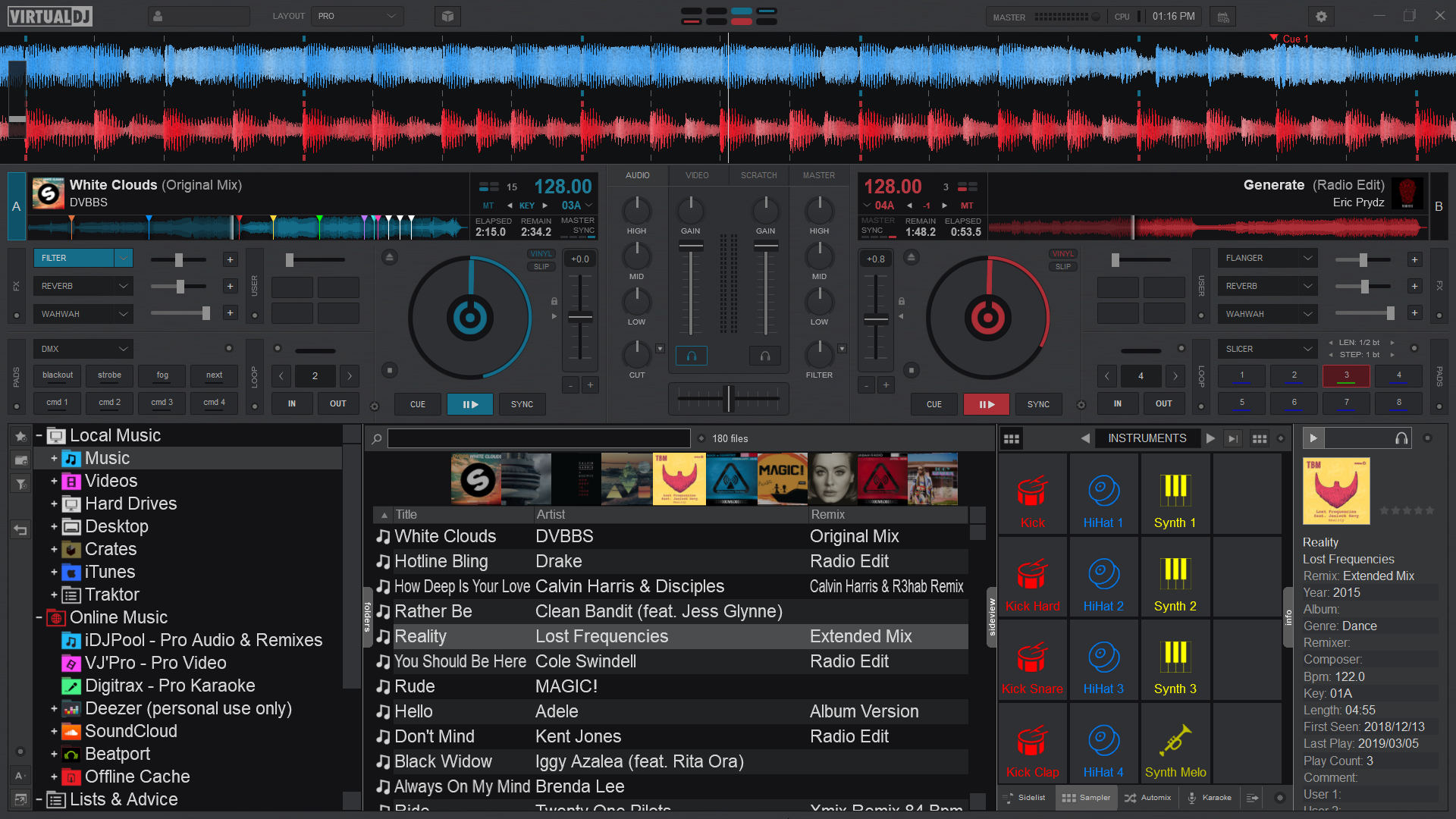The height and width of the screenshot is (819, 1456).
Task: Open the favorites star sidebar icon
Action: pos(20,436)
